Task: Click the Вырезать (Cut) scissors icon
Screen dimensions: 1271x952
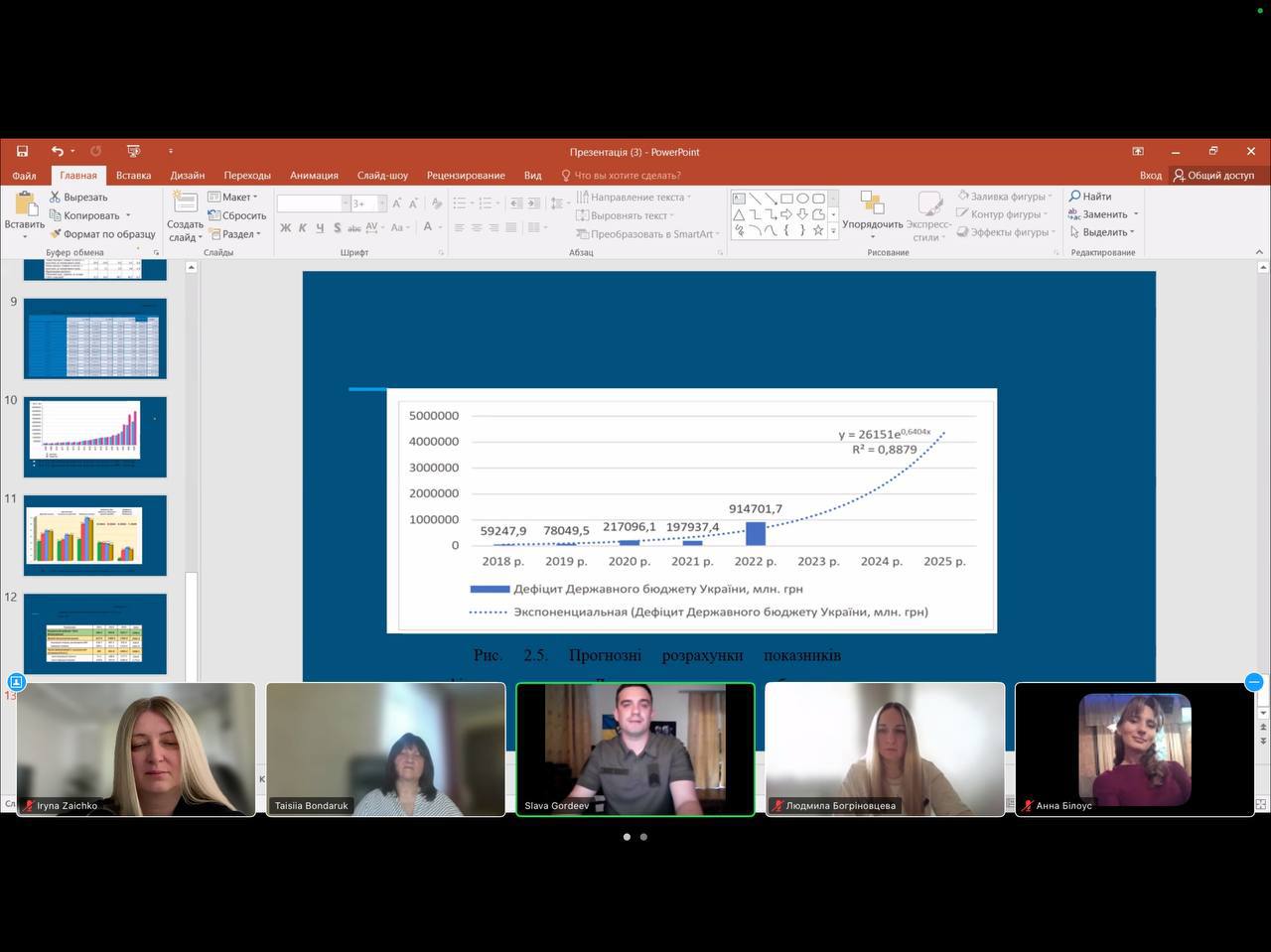Action: tap(56, 198)
